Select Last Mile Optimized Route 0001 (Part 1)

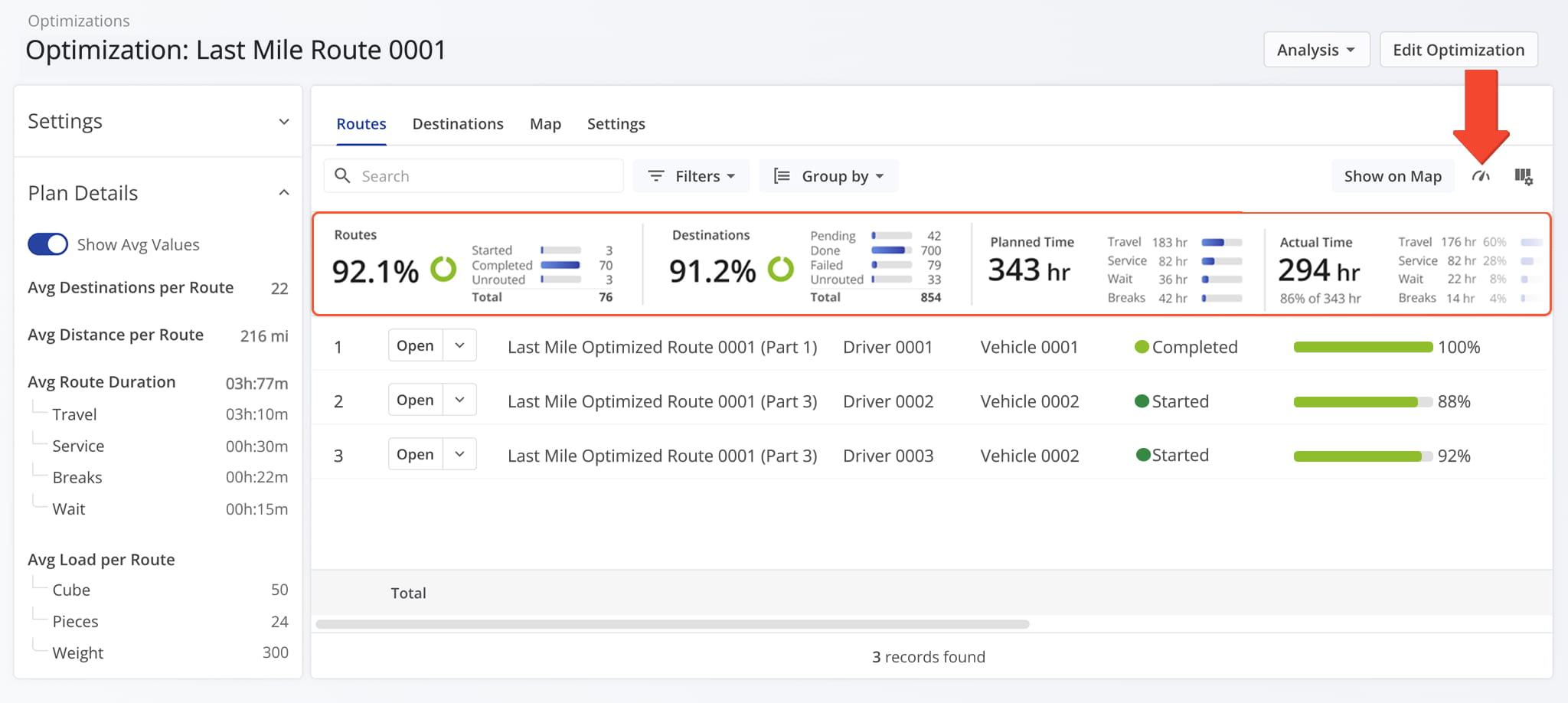coord(662,347)
